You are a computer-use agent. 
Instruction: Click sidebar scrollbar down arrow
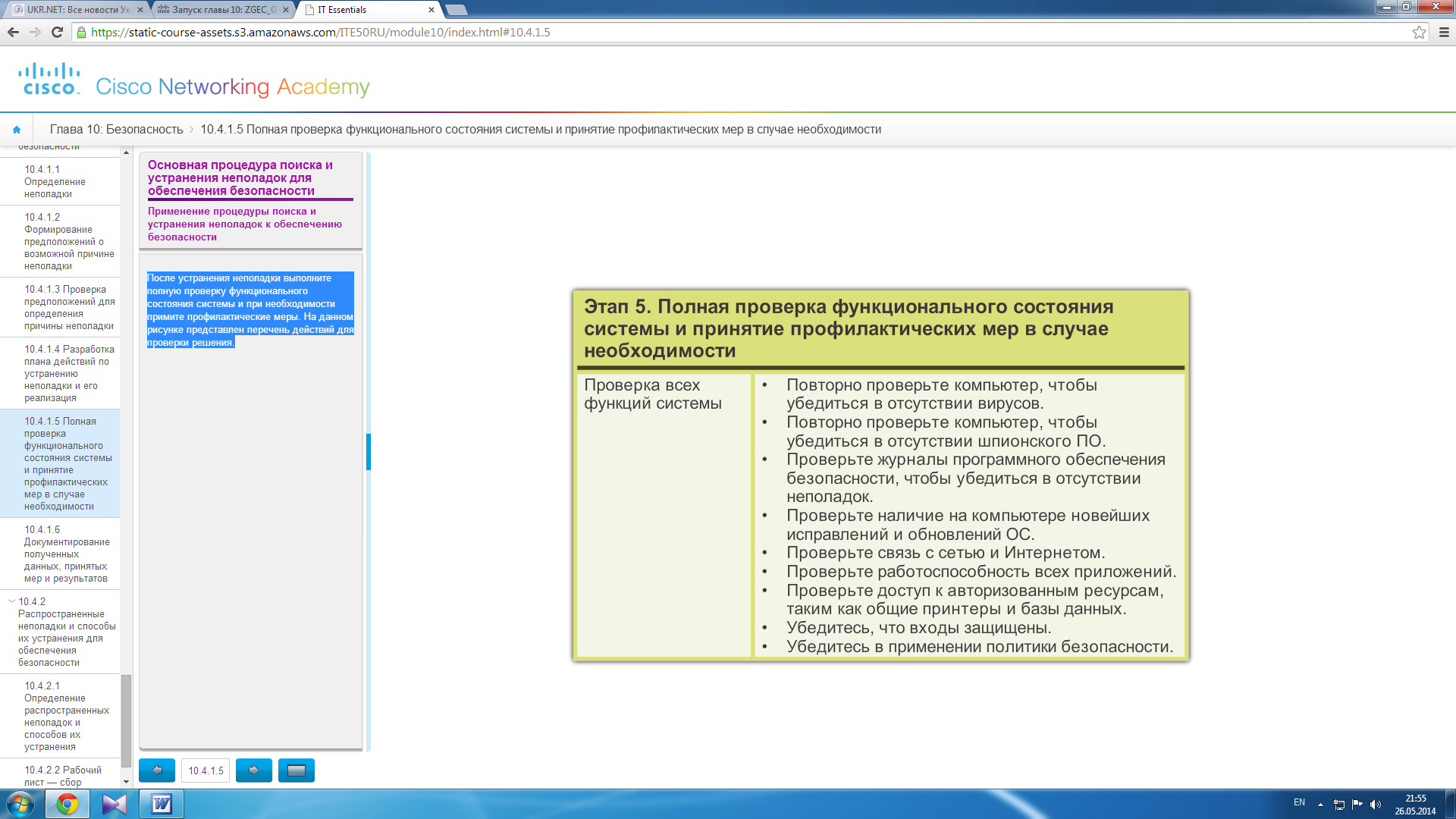(126, 782)
